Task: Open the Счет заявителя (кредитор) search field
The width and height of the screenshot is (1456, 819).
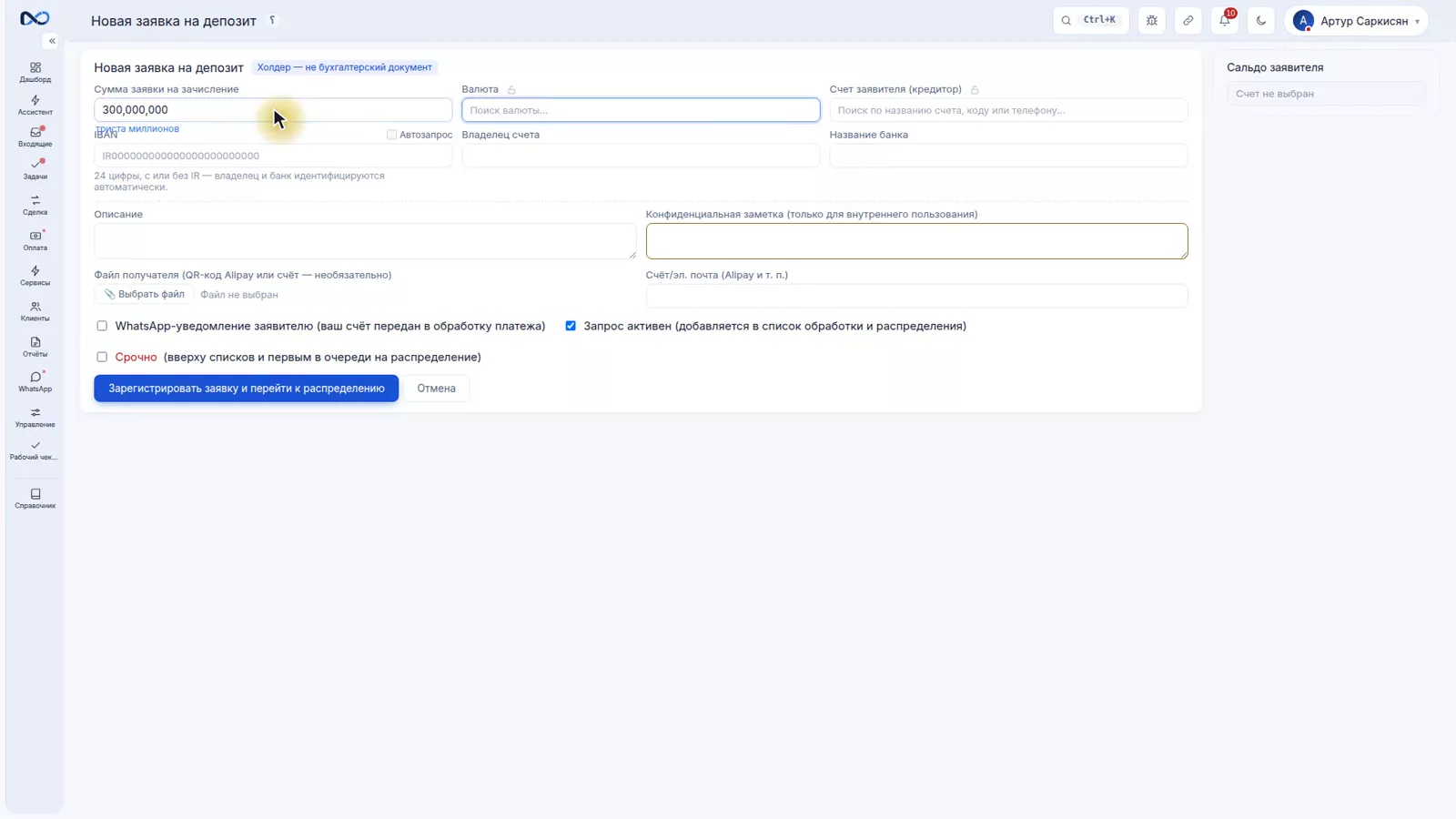Action: point(1008,110)
